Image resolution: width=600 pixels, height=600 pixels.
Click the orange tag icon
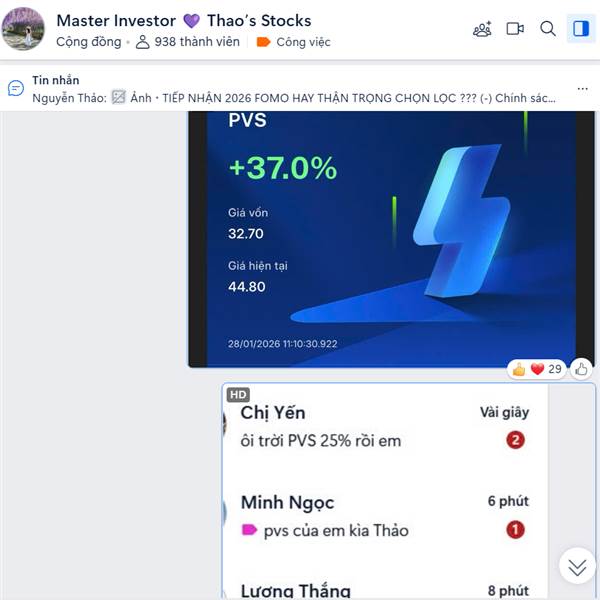coord(263,42)
